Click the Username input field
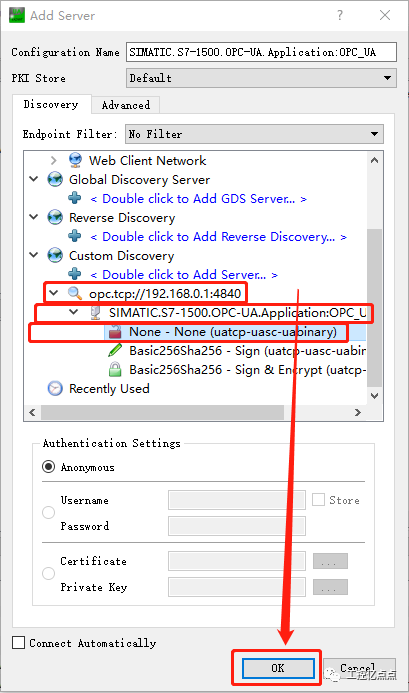Screen dimensions: 409x693 pyautogui.click(x=237, y=500)
